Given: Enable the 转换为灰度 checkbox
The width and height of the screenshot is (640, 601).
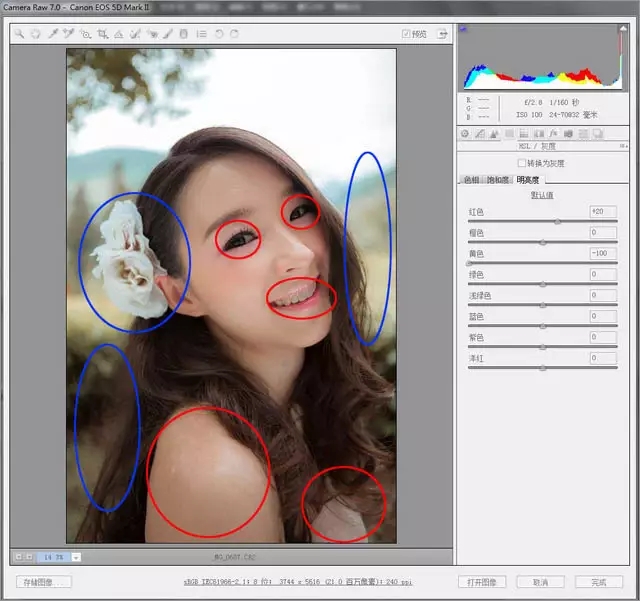Looking at the screenshot, I should click(521, 163).
